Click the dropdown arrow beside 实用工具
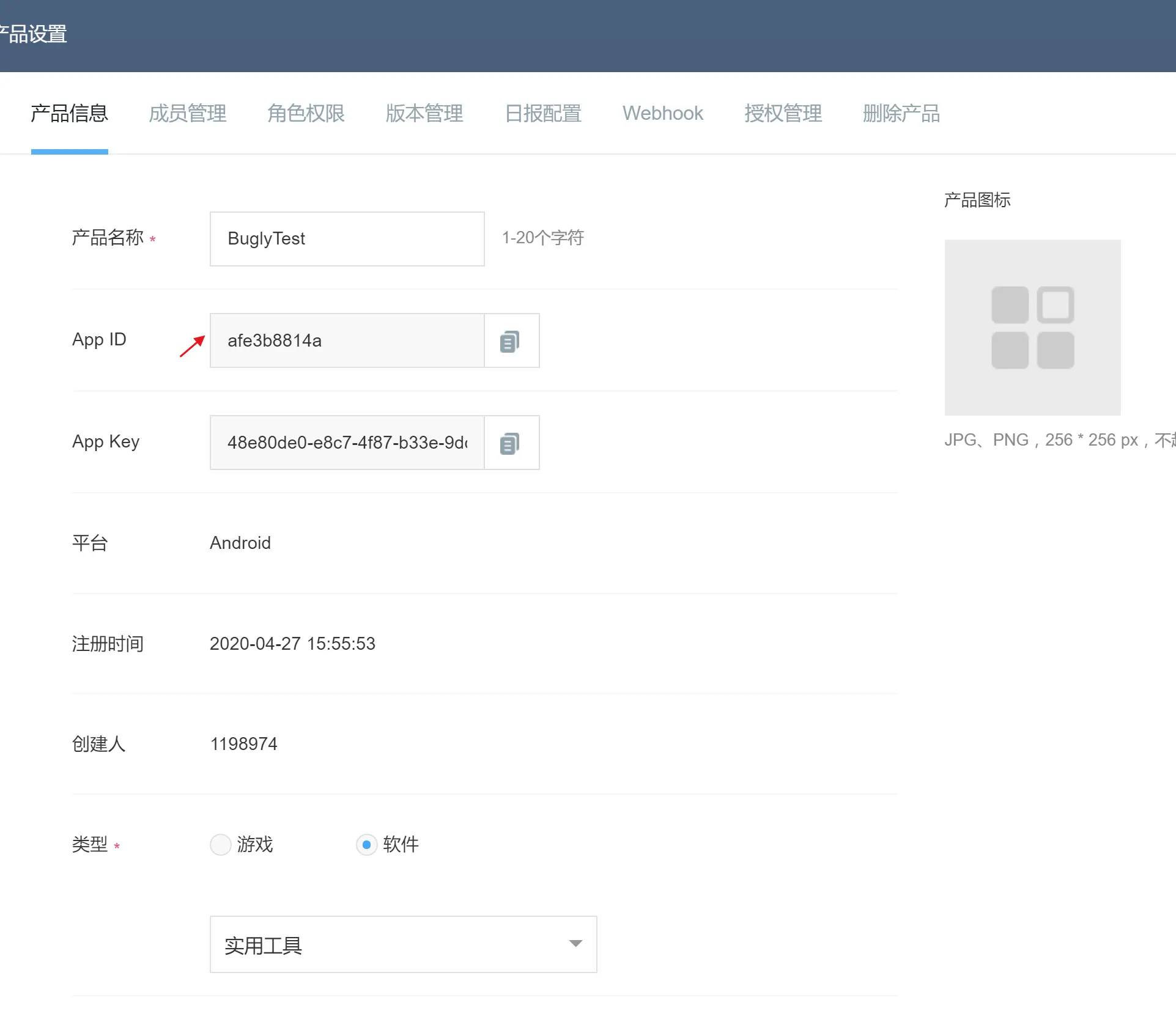This screenshot has height=1011, width=1176. (x=575, y=944)
